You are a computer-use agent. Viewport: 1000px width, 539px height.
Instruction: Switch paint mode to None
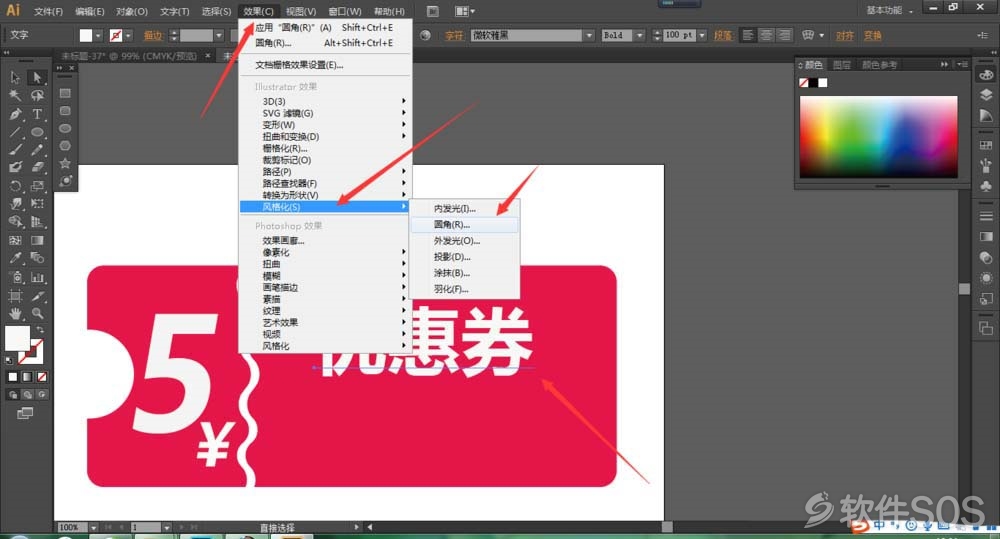click(x=41, y=377)
